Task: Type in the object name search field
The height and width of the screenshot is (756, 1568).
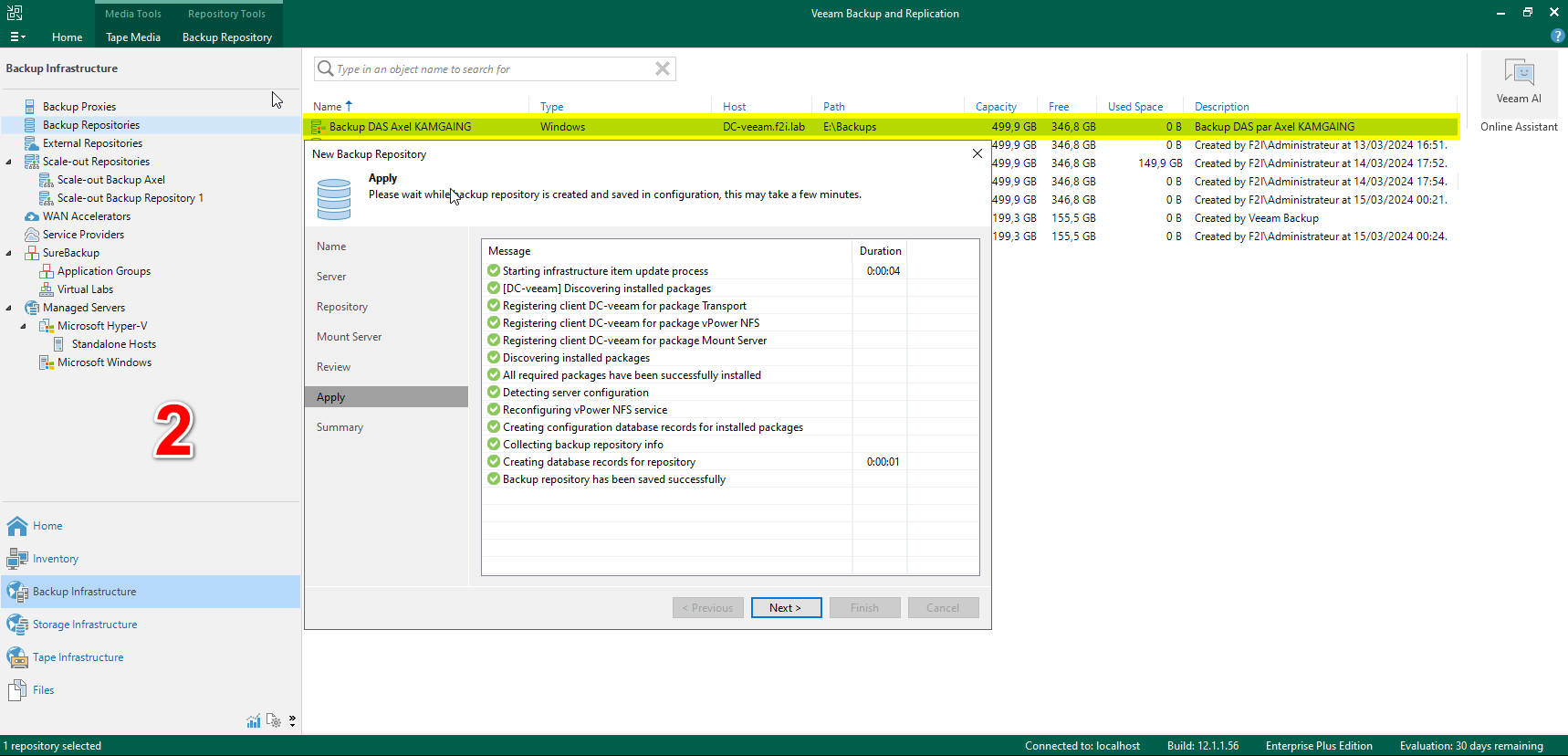Action: pos(493,69)
